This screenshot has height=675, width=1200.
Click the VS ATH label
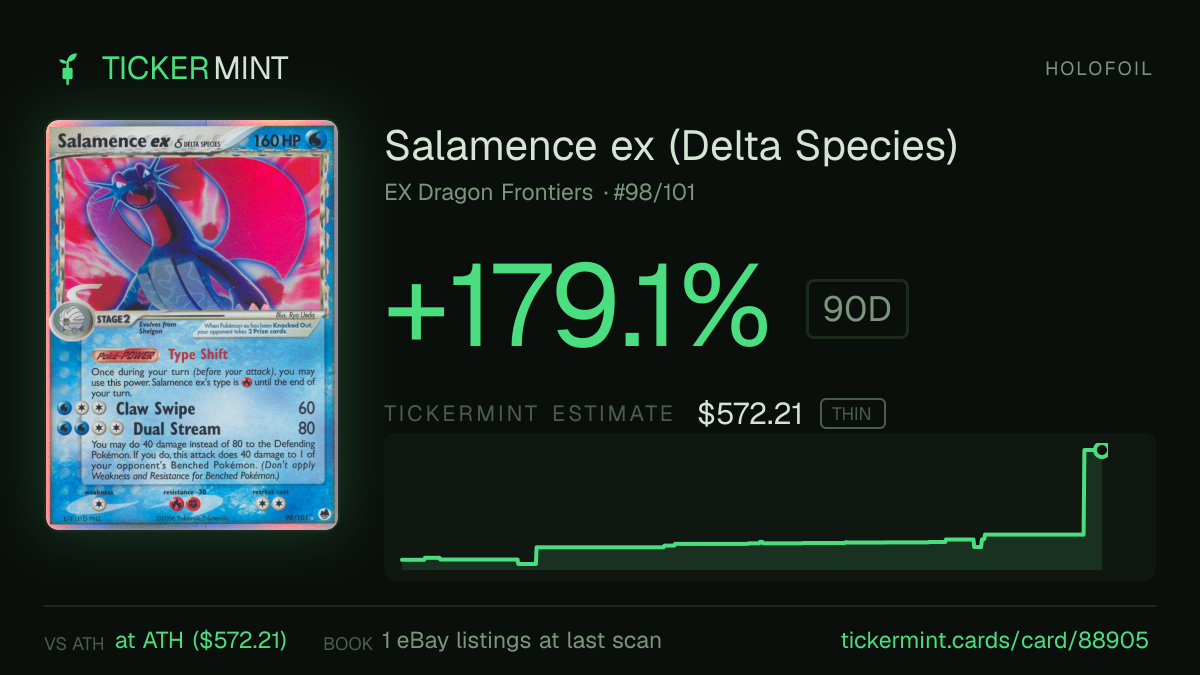coord(74,644)
